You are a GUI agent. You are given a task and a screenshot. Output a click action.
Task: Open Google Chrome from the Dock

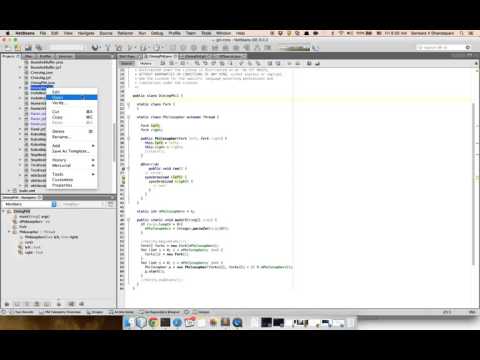pyautogui.click(x=153, y=322)
